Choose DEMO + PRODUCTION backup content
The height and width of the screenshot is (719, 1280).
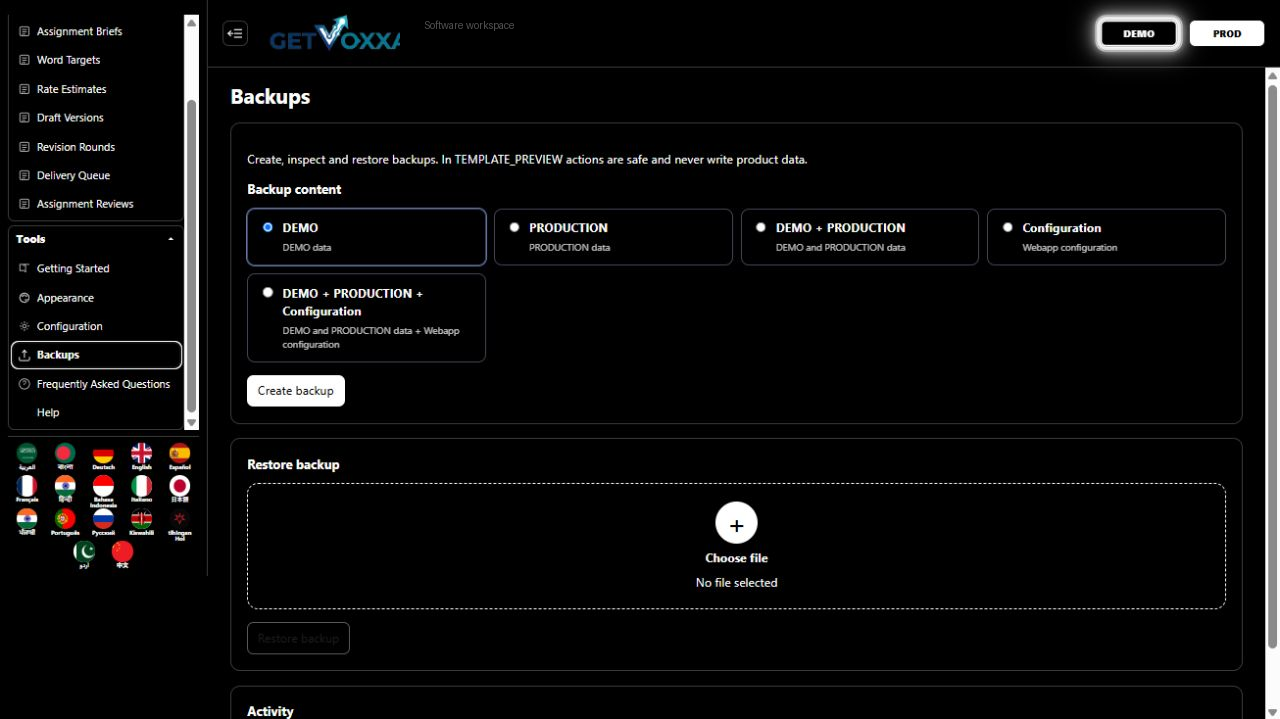point(859,237)
